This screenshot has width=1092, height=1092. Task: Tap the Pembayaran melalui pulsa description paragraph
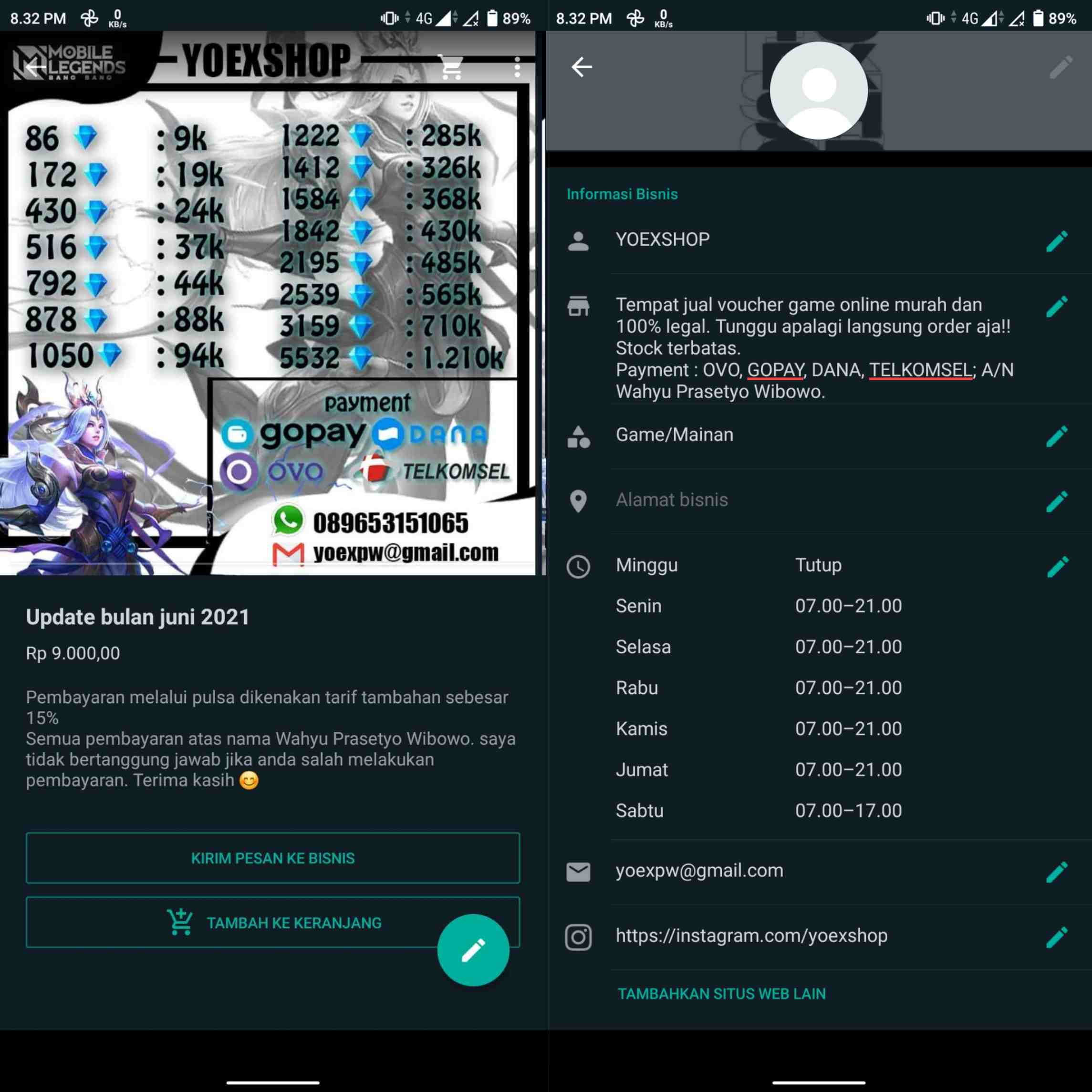(x=271, y=738)
